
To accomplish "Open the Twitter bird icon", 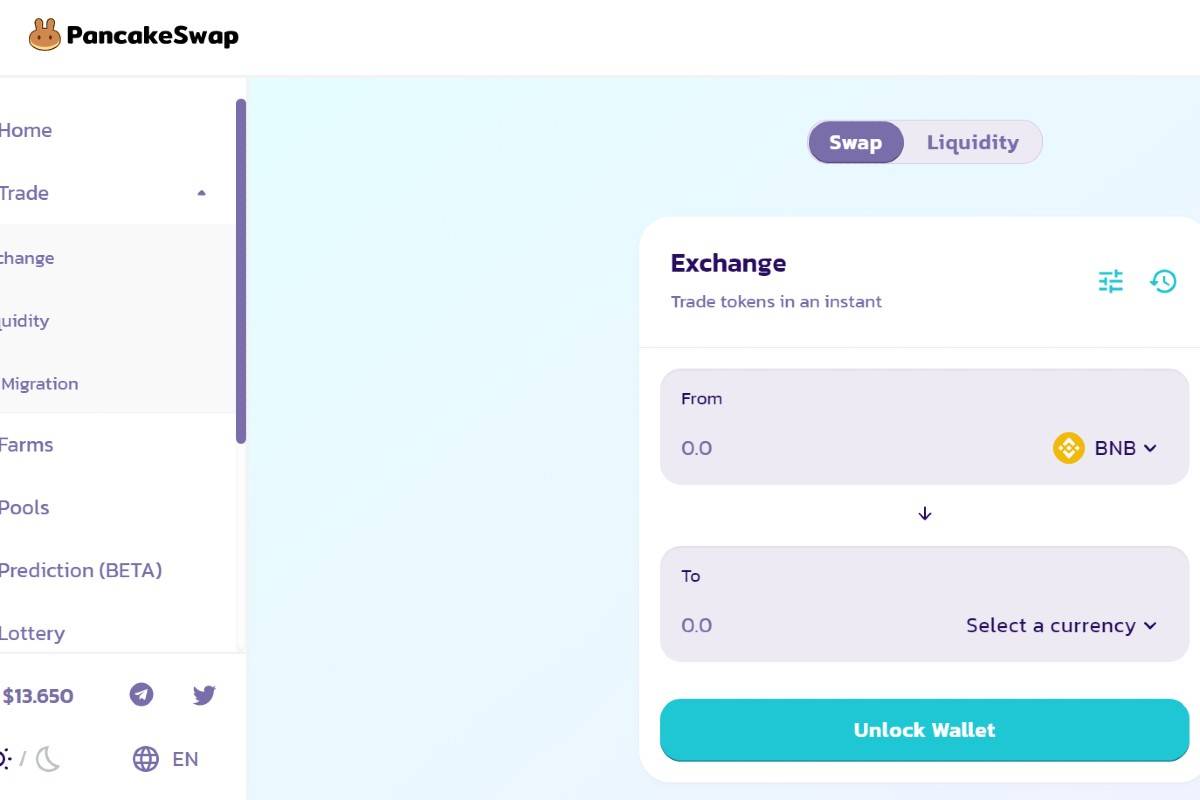I will [x=204, y=695].
